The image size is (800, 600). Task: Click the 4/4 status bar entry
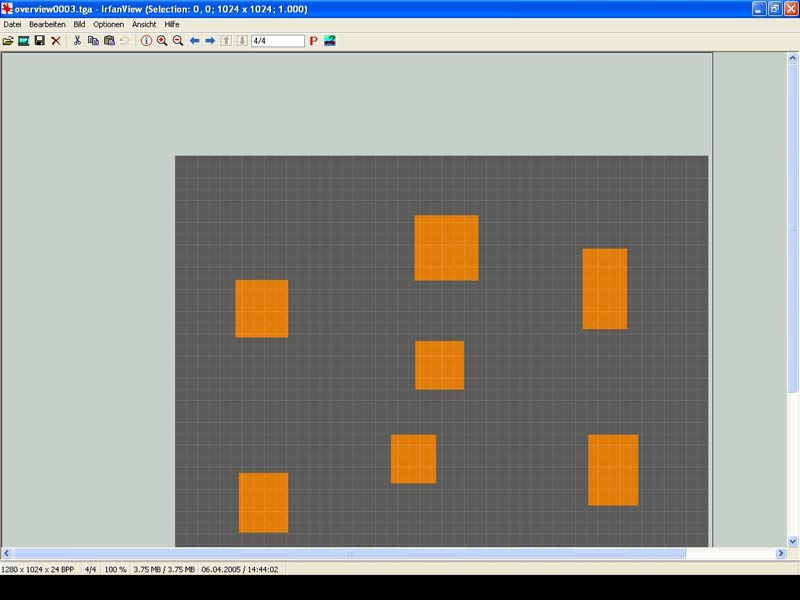click(90, 569)
